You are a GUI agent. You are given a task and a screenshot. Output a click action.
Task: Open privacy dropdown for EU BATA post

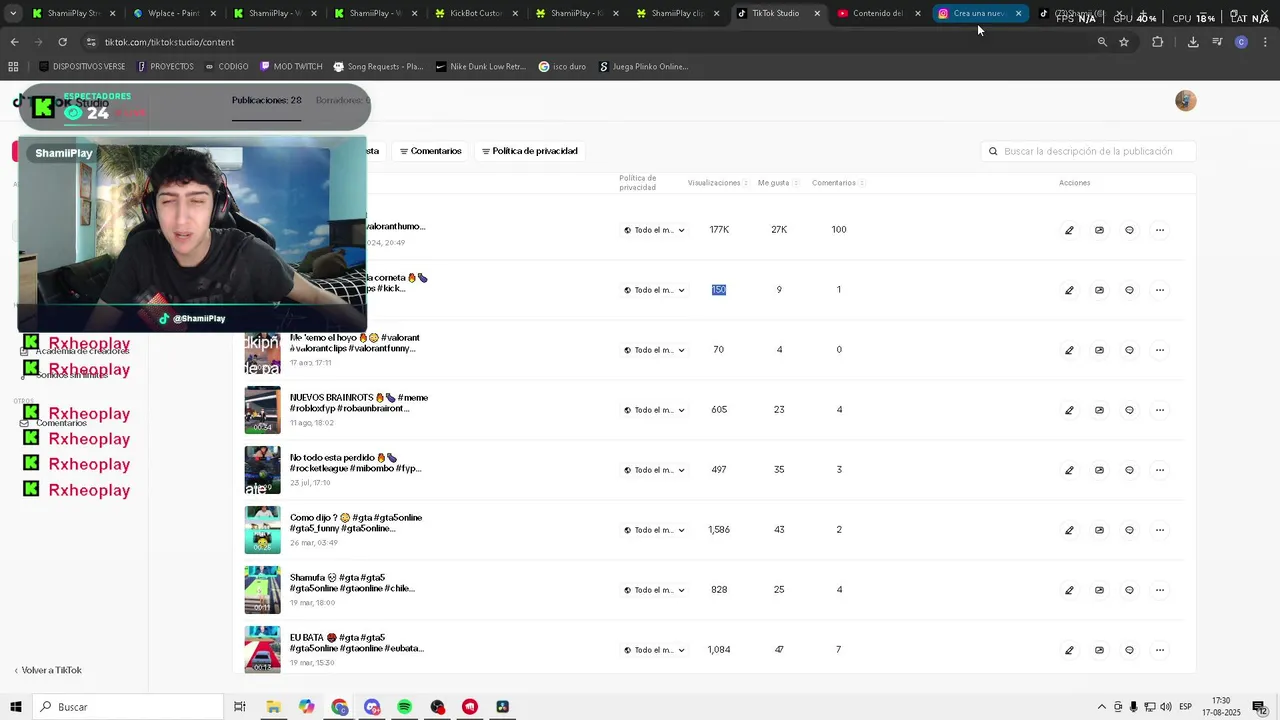[x=654, y=650]
